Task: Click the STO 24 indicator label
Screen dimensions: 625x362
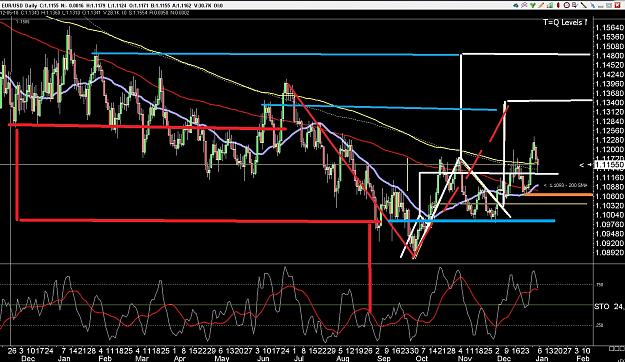Action: tap(609, 306)
